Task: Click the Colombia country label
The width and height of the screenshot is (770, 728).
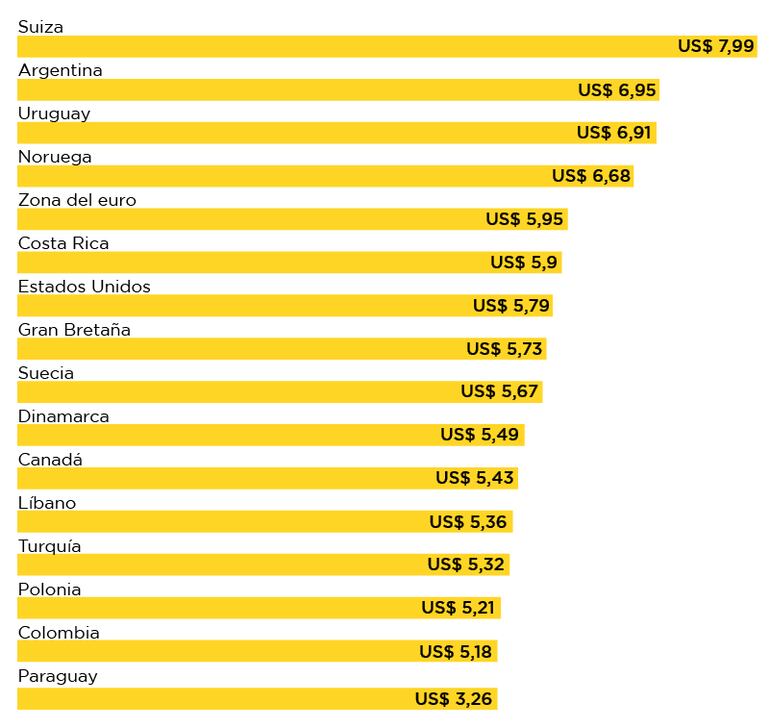Action: [59, 633]
